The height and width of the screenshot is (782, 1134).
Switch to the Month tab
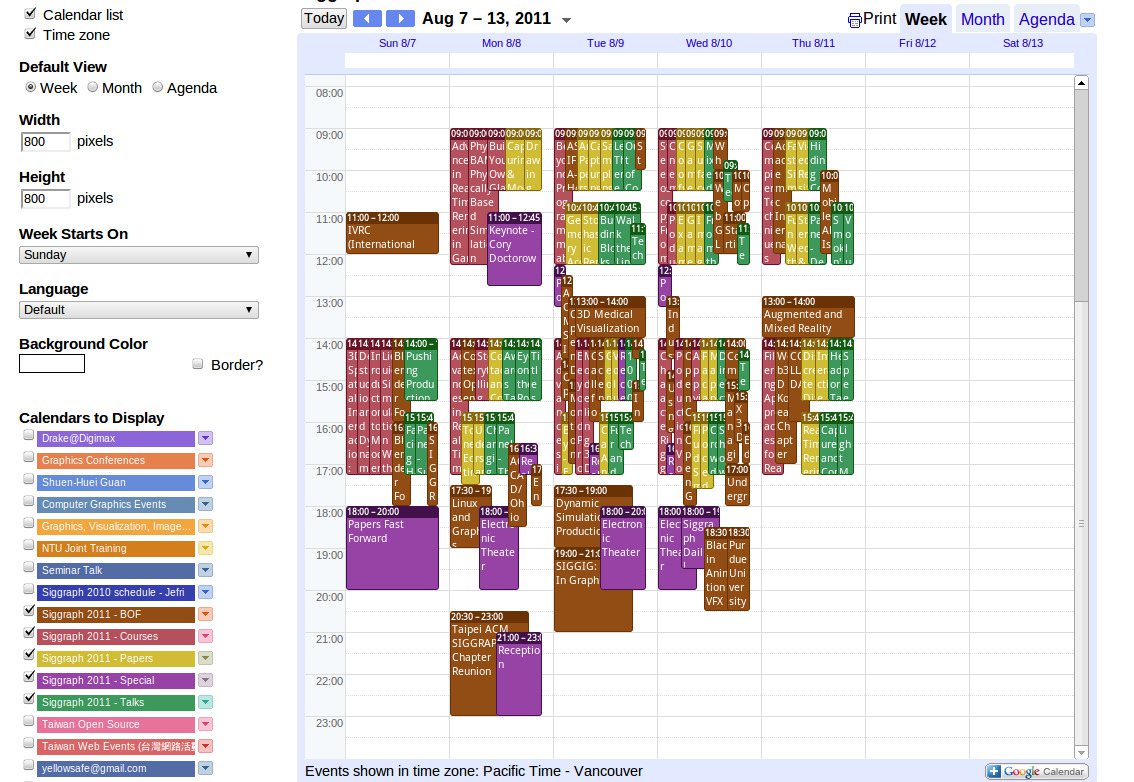tap(982, 20)
